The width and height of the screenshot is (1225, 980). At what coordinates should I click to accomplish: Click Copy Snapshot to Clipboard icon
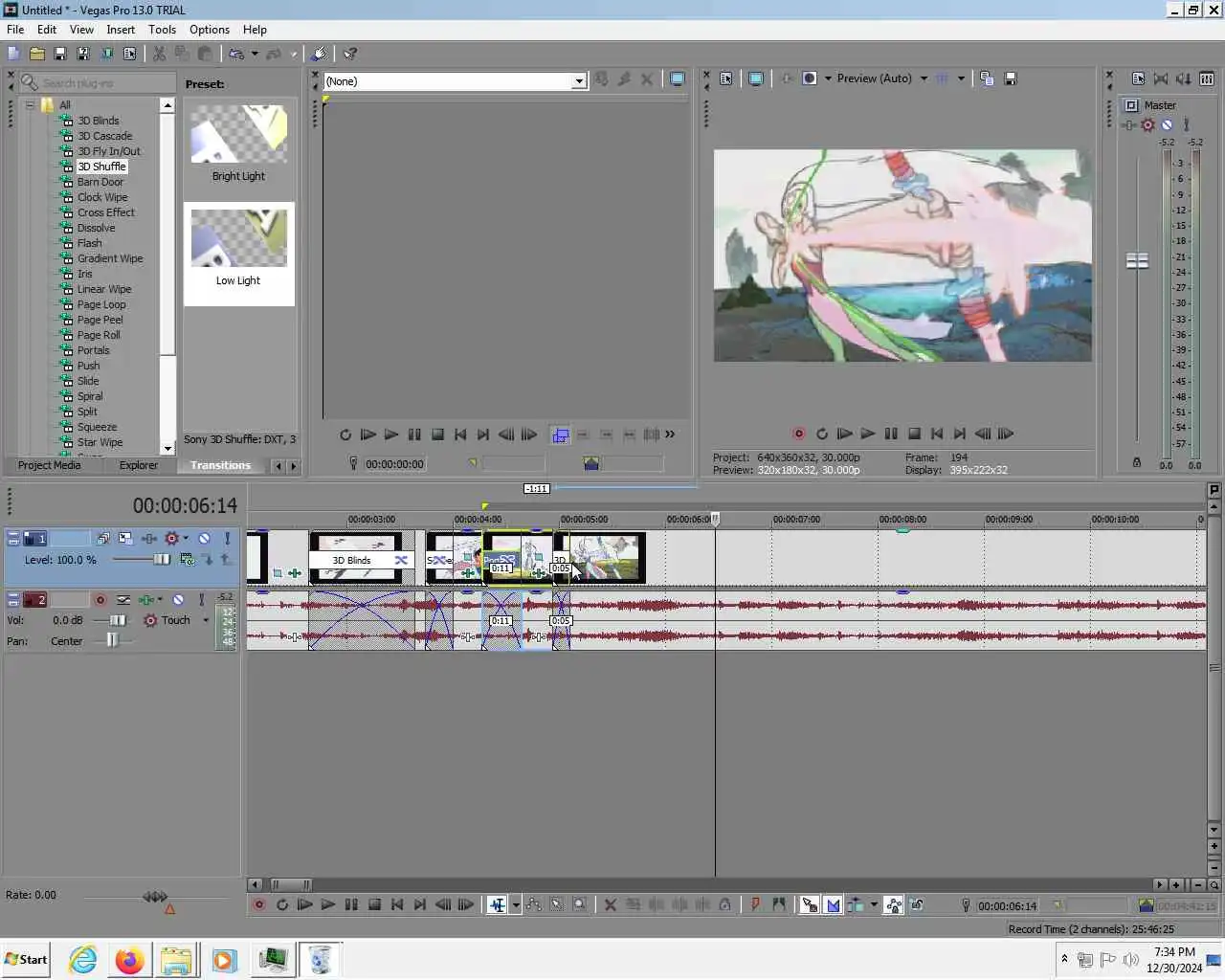(x=987, y=78)
